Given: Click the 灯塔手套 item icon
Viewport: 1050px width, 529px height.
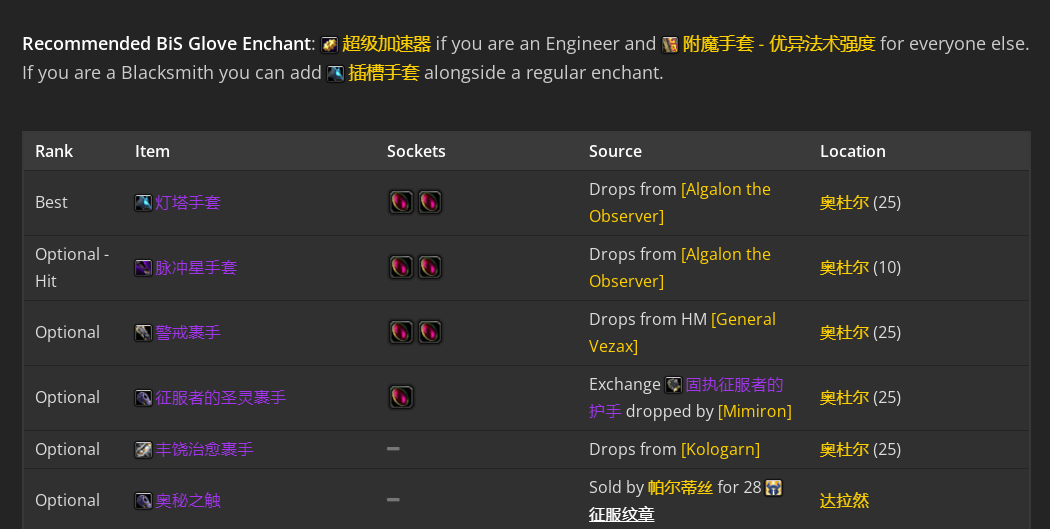Looking at the screenshot, I should [144, 203].
